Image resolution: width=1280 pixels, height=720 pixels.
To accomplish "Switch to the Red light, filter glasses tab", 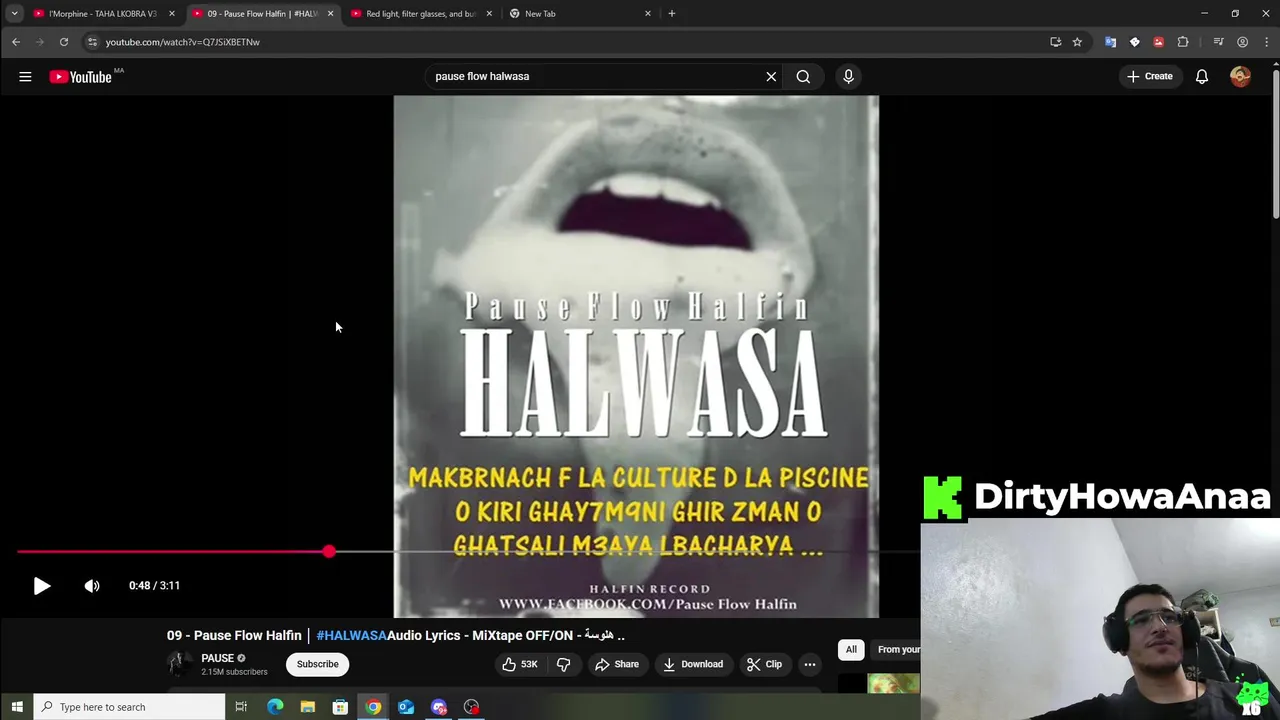I will point(420,14).
